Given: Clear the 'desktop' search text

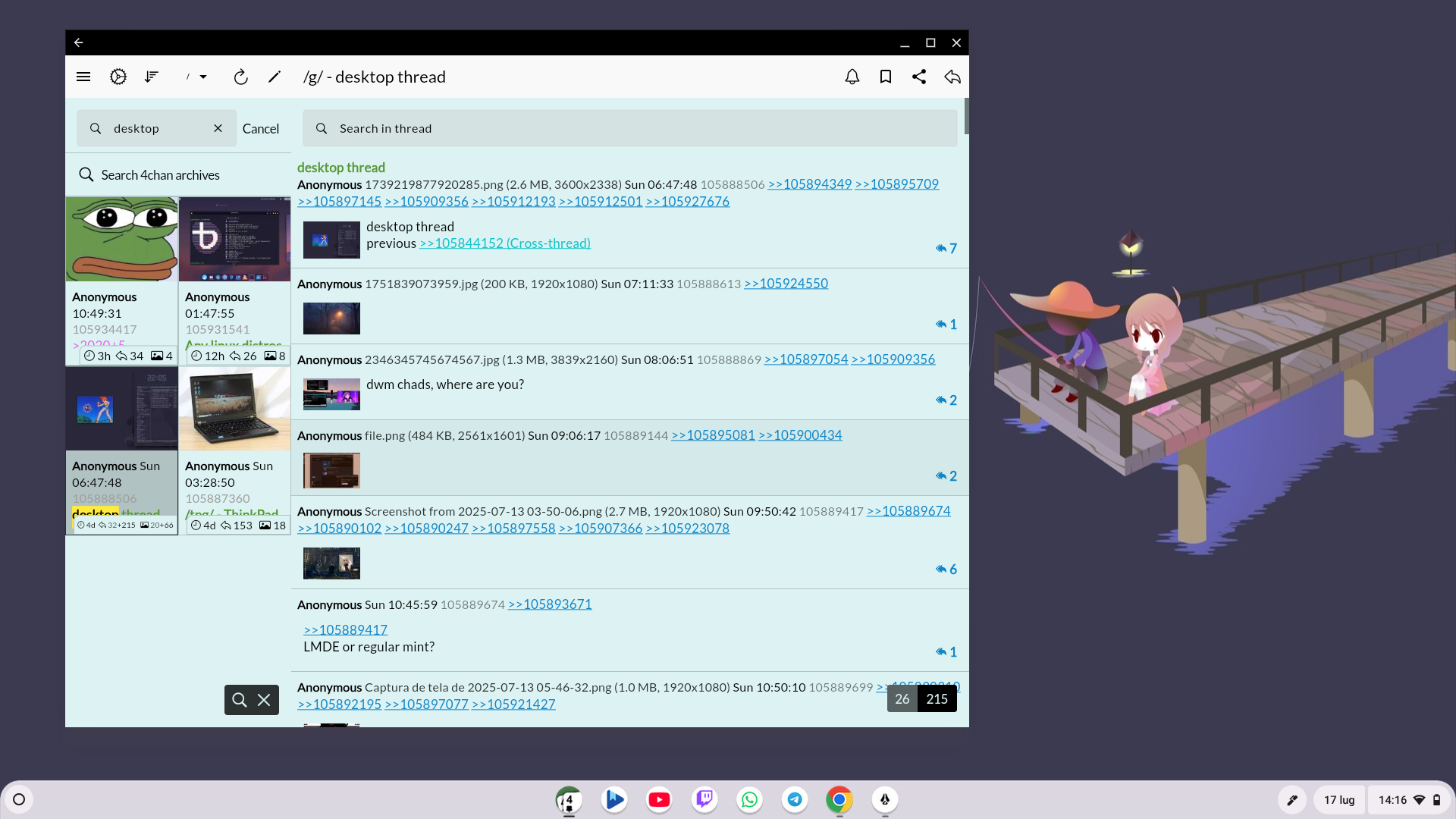Looking at the screenshot, I should [218, 128].
